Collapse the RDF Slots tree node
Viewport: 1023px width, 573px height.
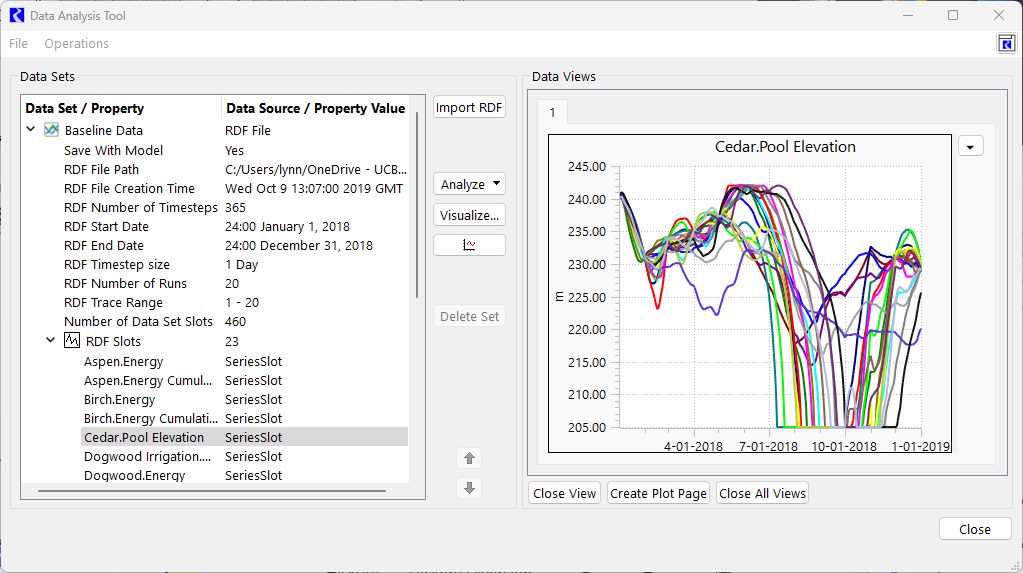(x=51, y=341)
